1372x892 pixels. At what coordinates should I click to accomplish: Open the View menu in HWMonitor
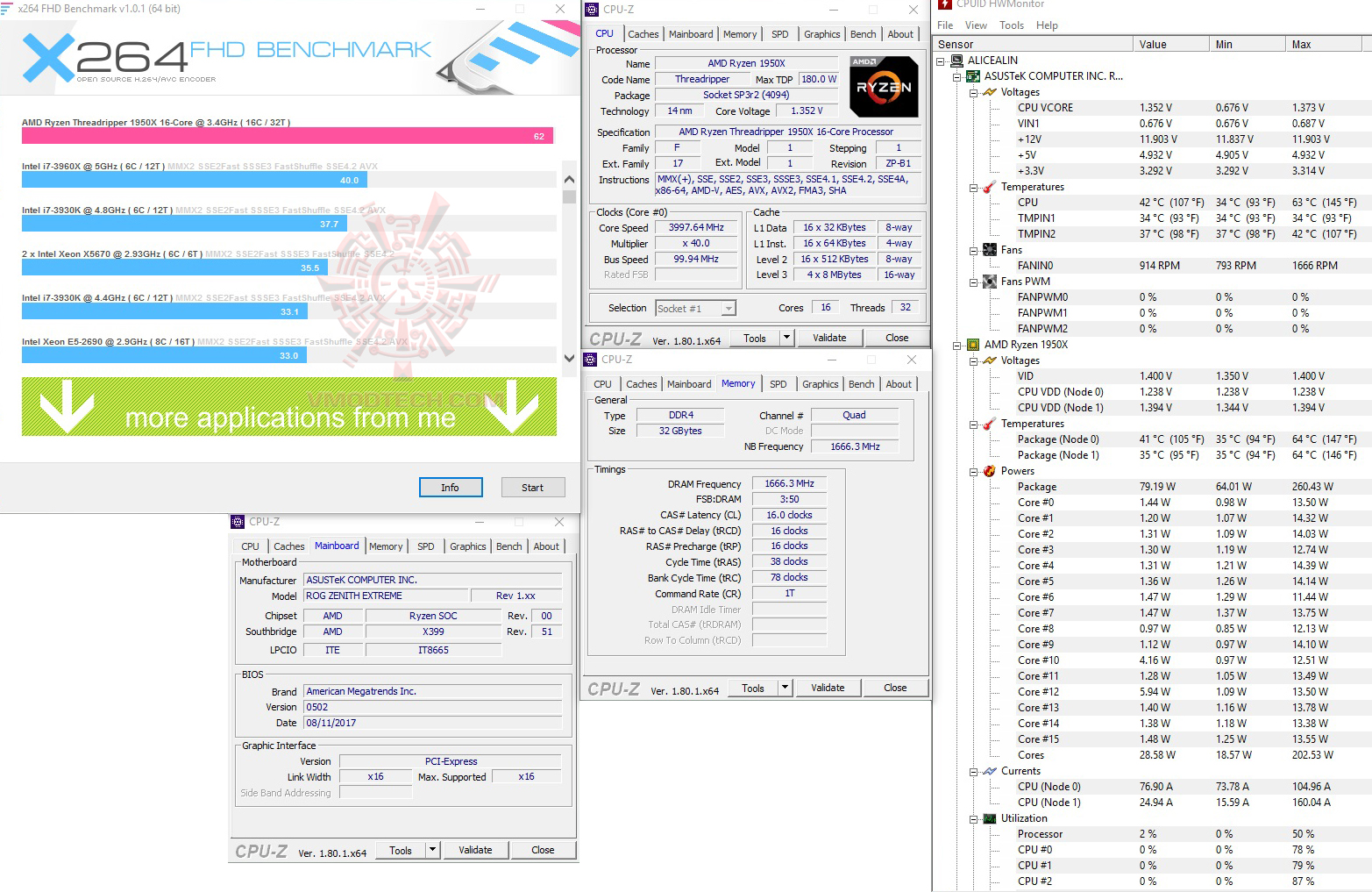tap(976, 25)
